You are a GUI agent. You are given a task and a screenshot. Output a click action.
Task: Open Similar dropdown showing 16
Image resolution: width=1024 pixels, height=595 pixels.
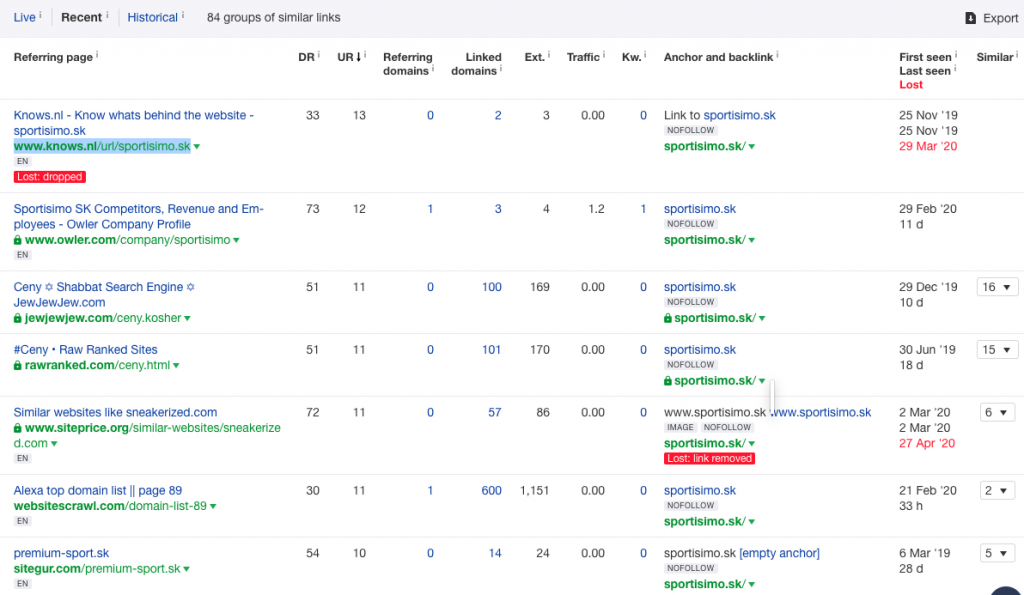997,287
